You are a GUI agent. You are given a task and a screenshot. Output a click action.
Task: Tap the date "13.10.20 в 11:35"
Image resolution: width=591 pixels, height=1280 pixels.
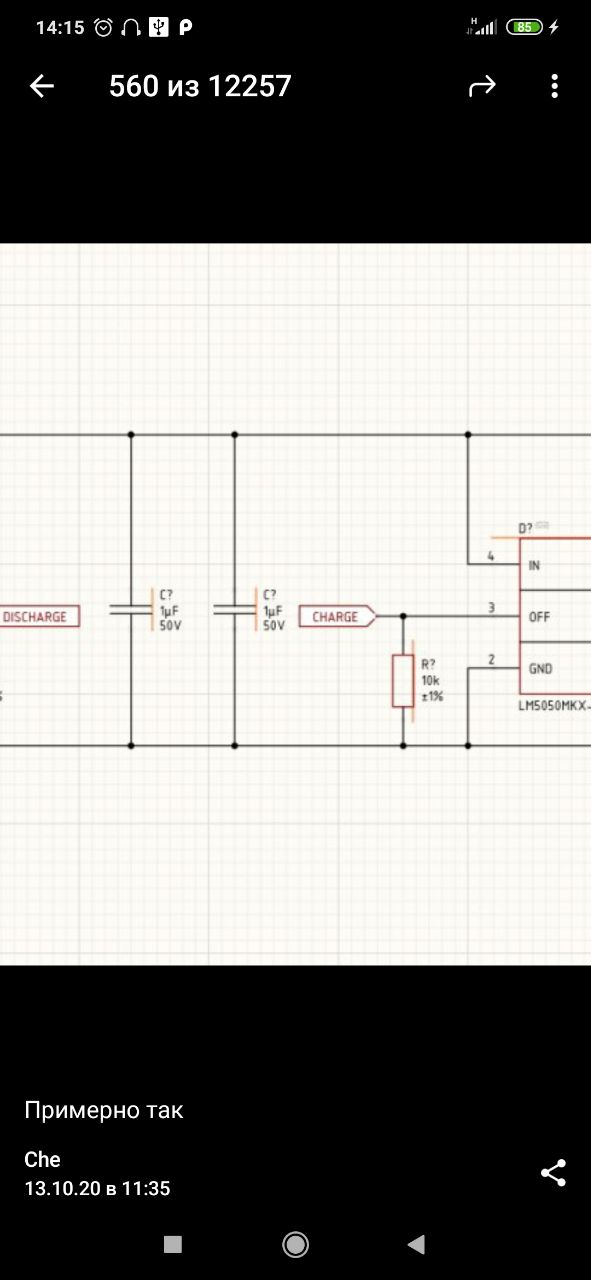pos(97,1188)
